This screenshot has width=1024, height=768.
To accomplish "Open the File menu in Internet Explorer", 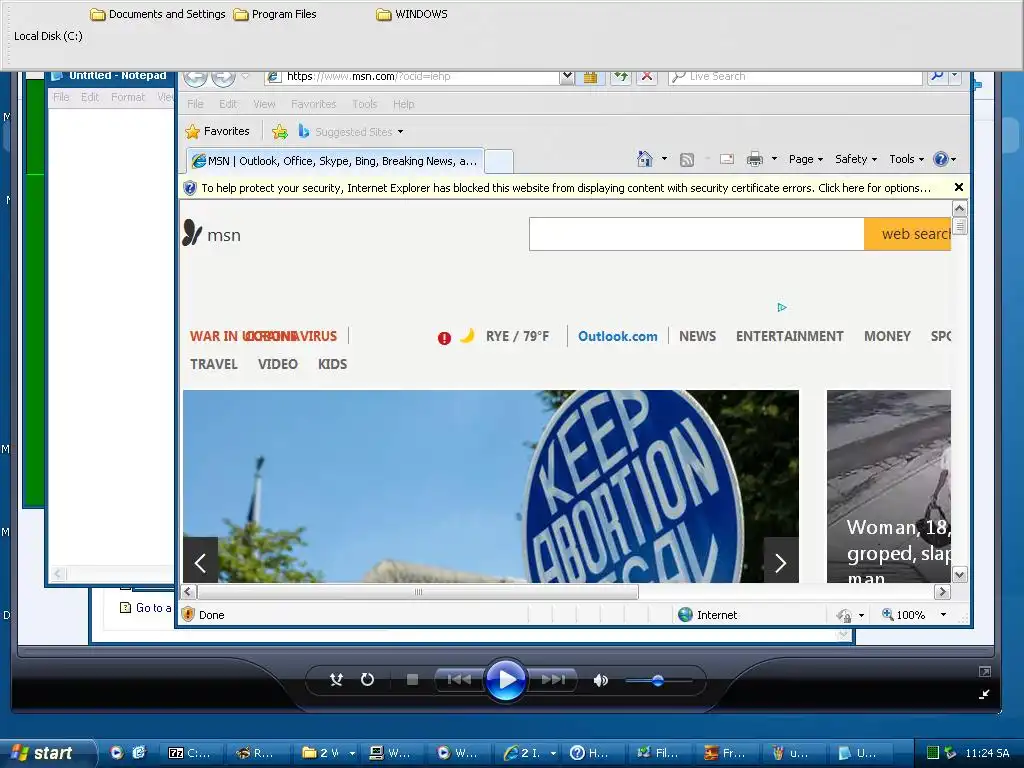I will tap(195, 104).
